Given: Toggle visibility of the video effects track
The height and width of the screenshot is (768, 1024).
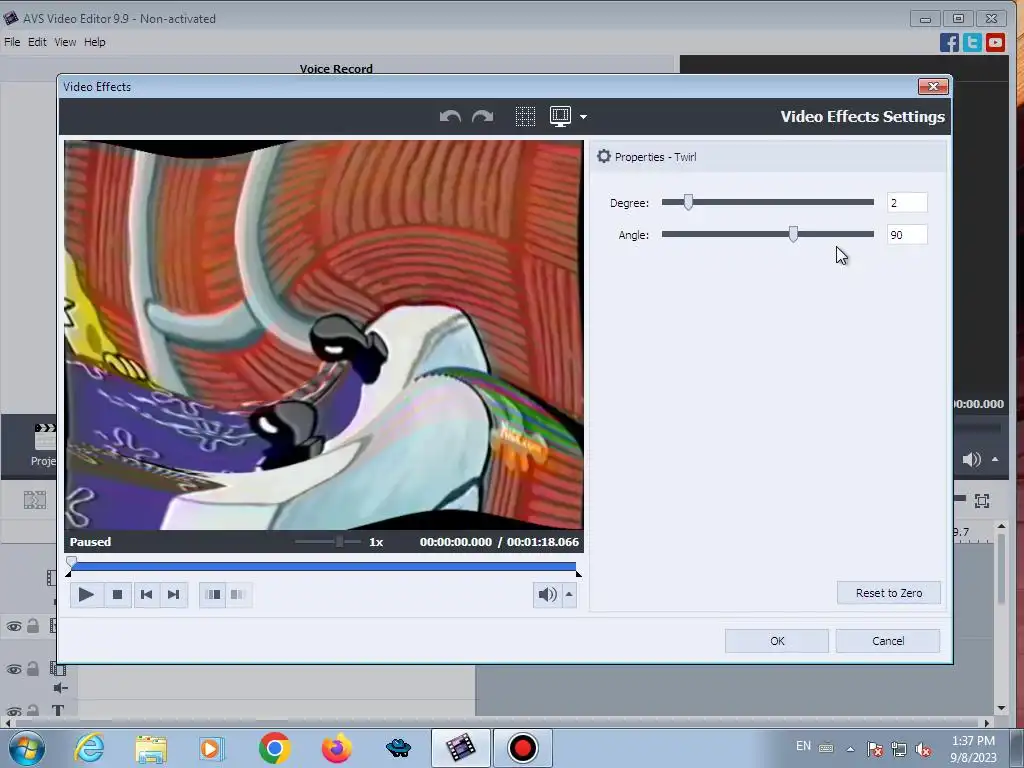Looking at the screenshot, I should pos(14,626).
